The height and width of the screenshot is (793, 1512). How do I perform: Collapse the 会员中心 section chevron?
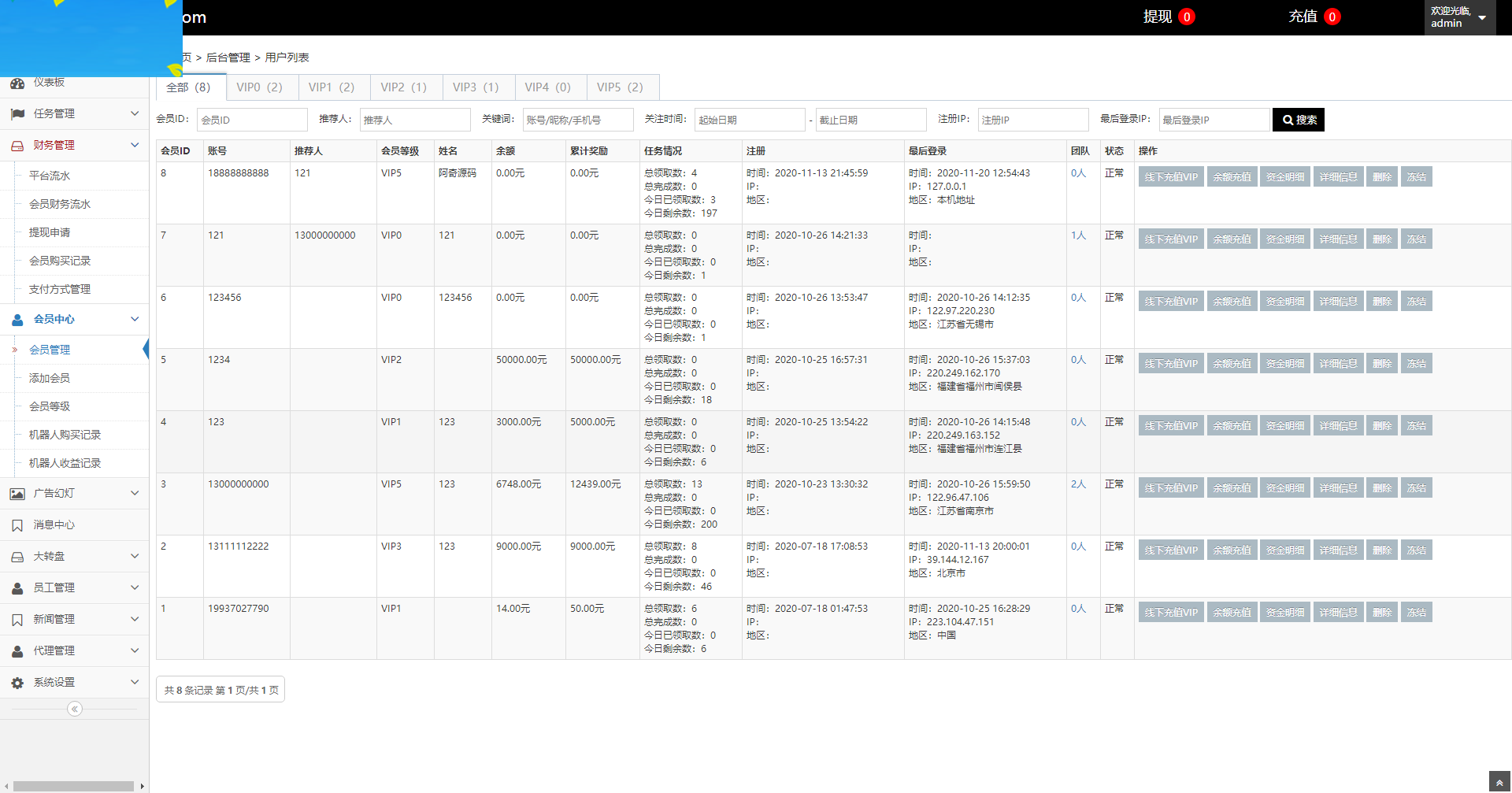point(134,319)
